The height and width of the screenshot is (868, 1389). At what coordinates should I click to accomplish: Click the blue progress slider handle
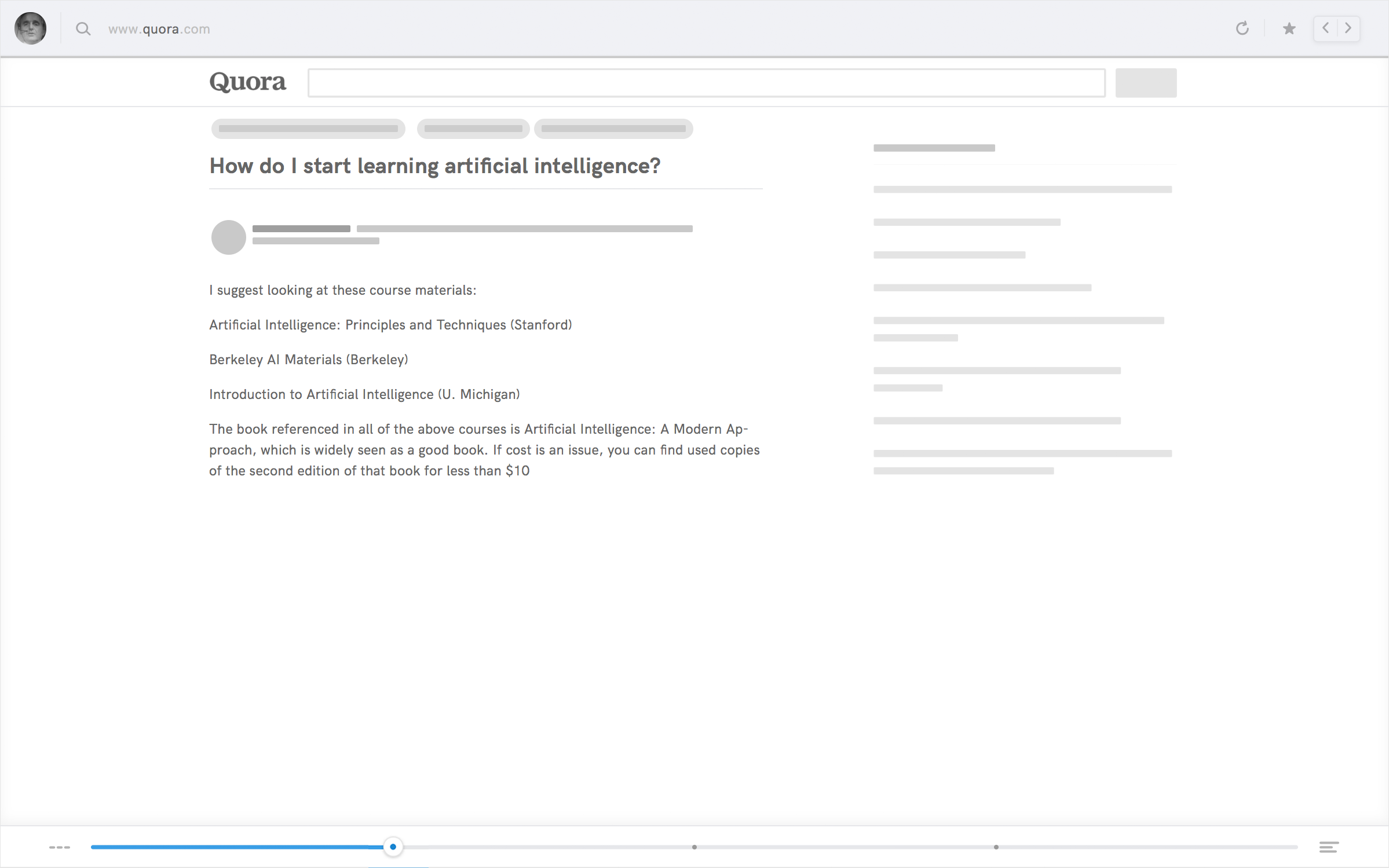[x=393, y=847]
